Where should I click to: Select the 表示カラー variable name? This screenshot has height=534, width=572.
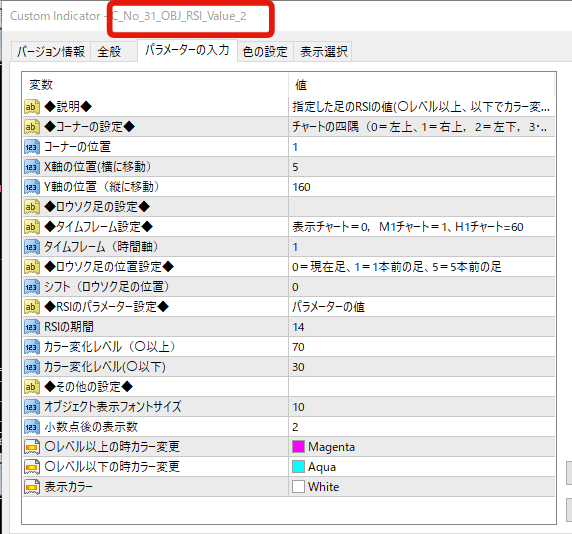[69, 487]
